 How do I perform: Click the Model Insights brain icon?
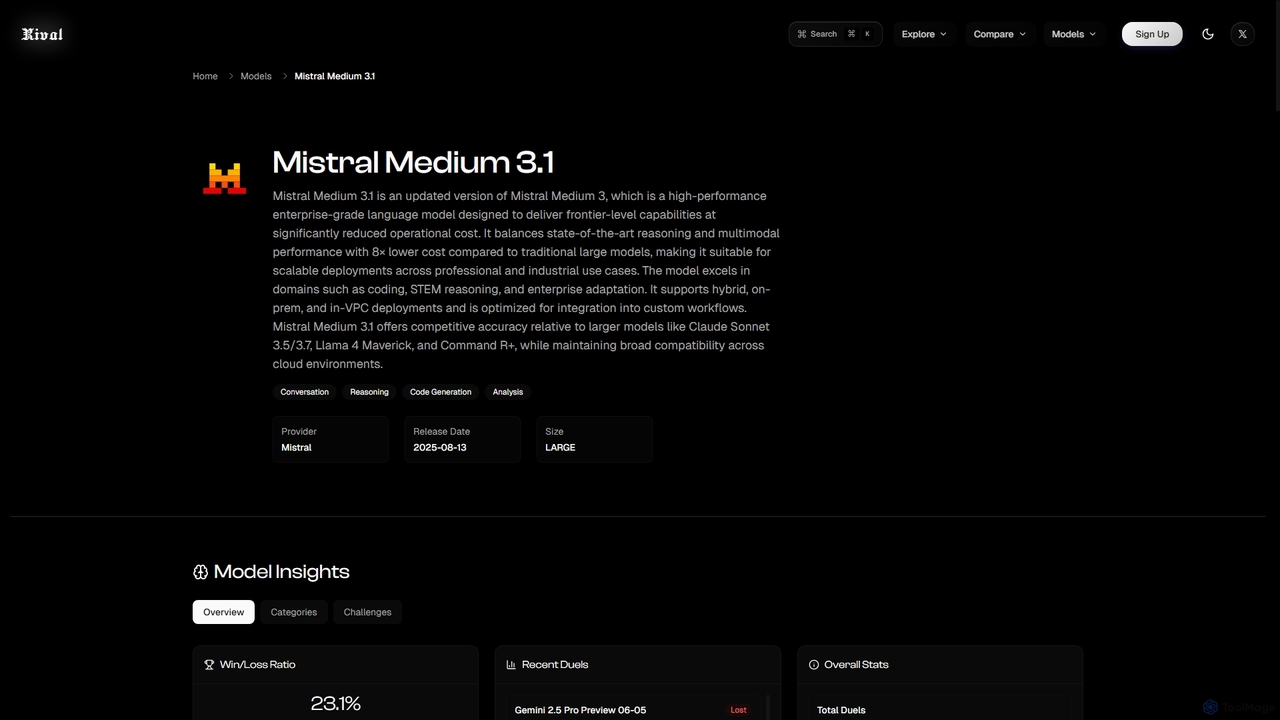(201, 572)
